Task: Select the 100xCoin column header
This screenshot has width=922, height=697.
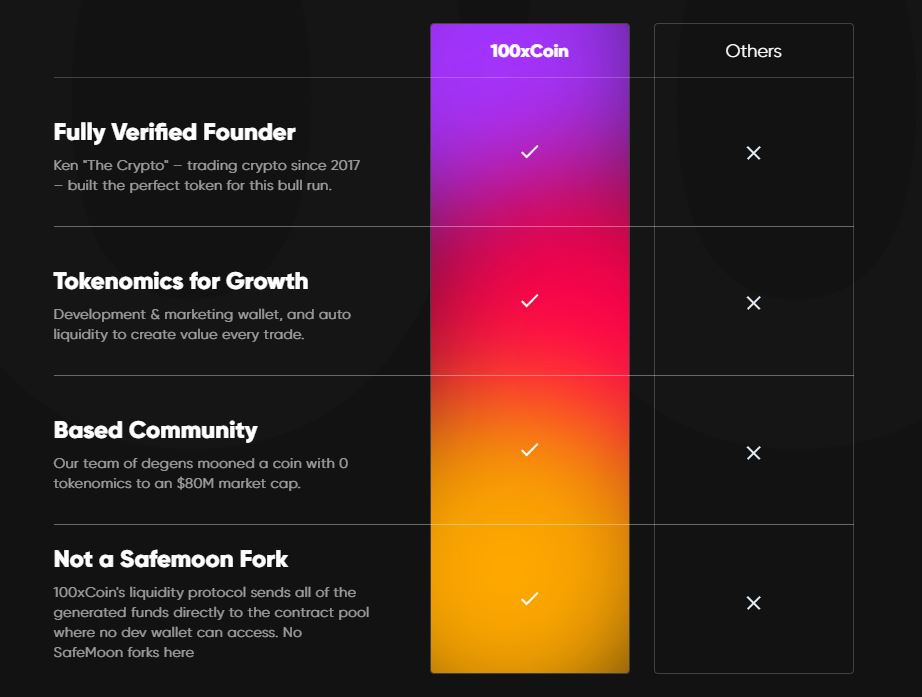Action: (529, 50)
